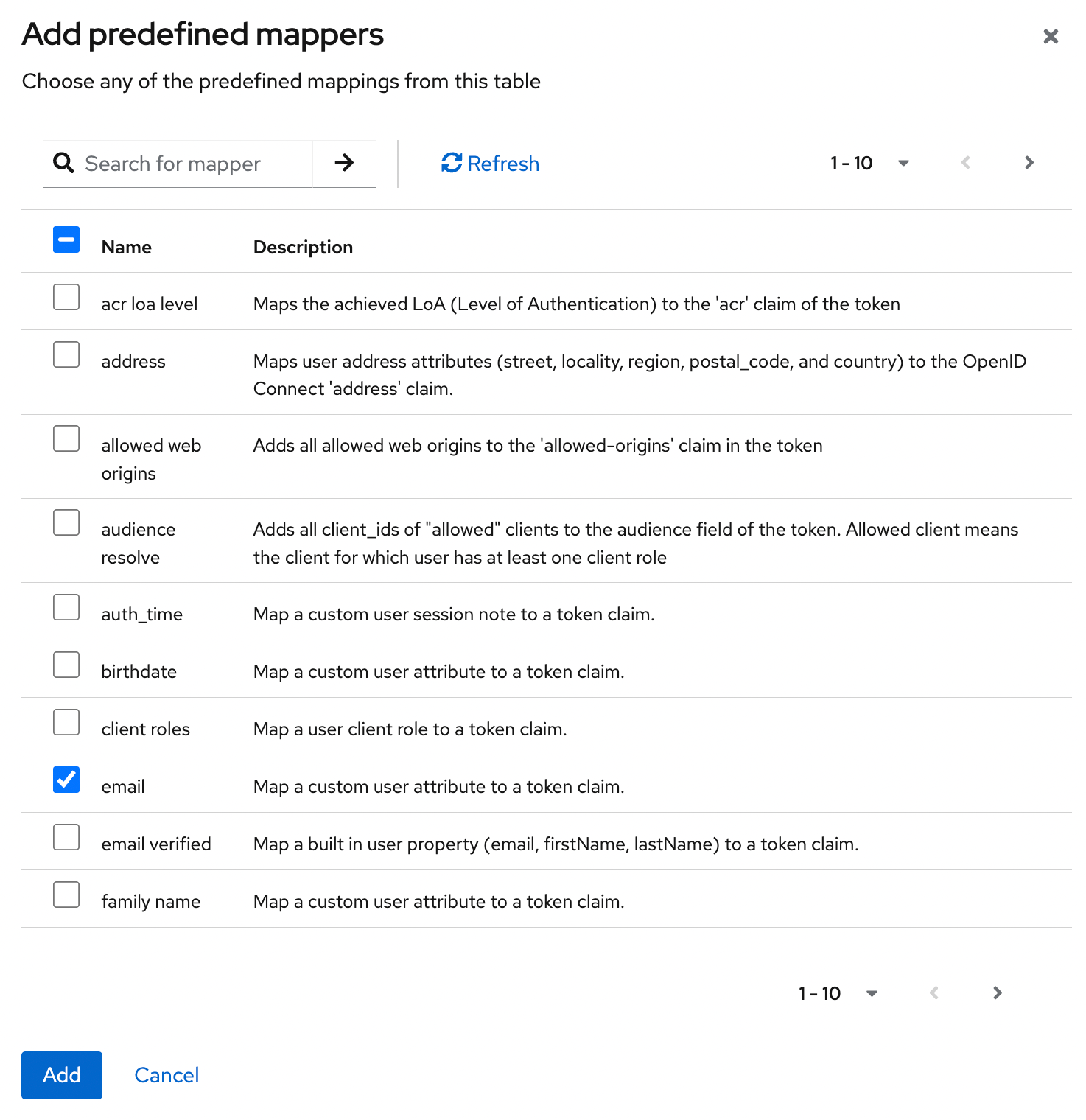Screen dimensions: 1086x1120
Task: Enable the client roles mapper checkbox
Action: coord(66,722)
